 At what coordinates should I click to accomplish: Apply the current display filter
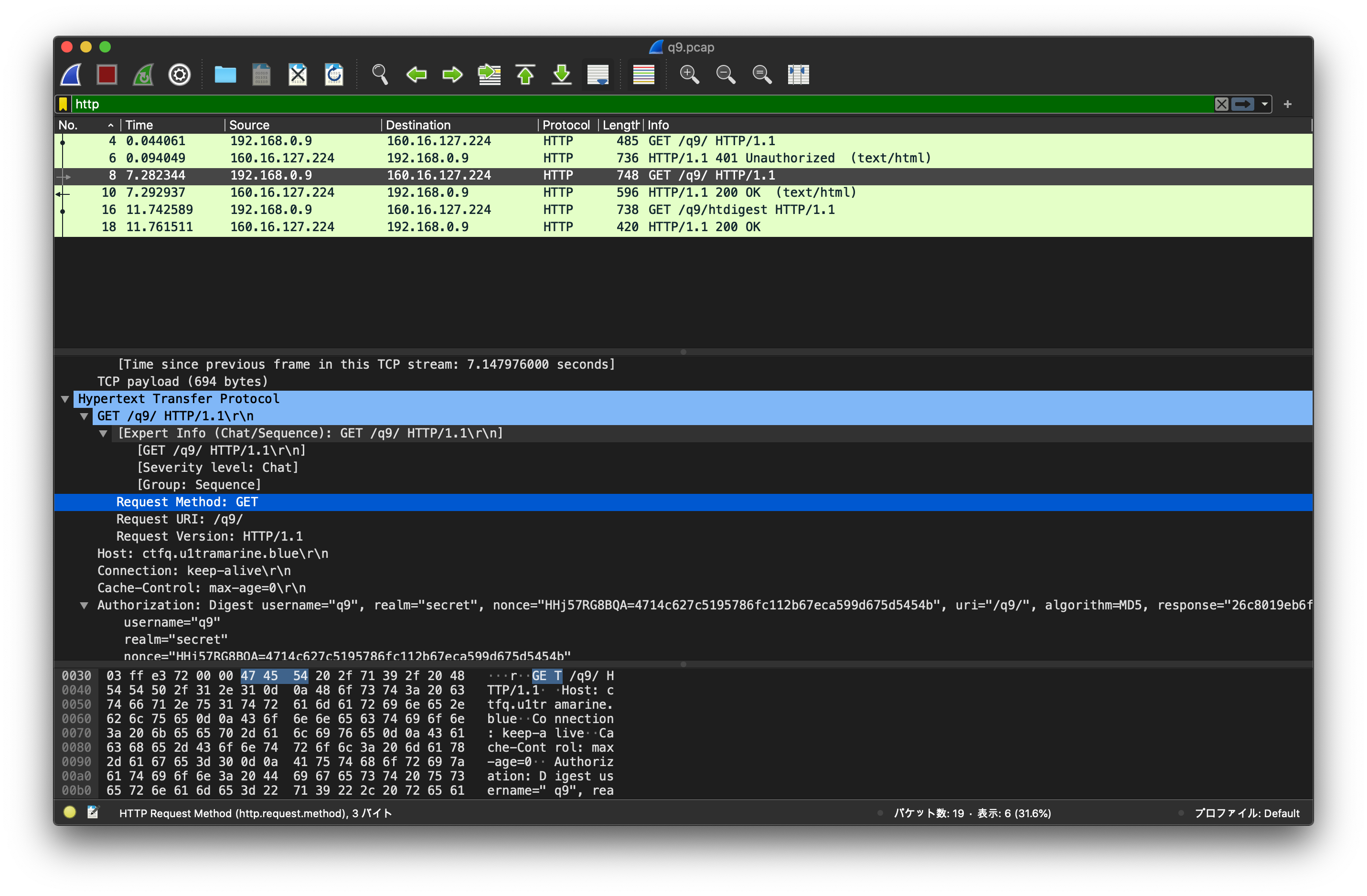pos(1243,104)
